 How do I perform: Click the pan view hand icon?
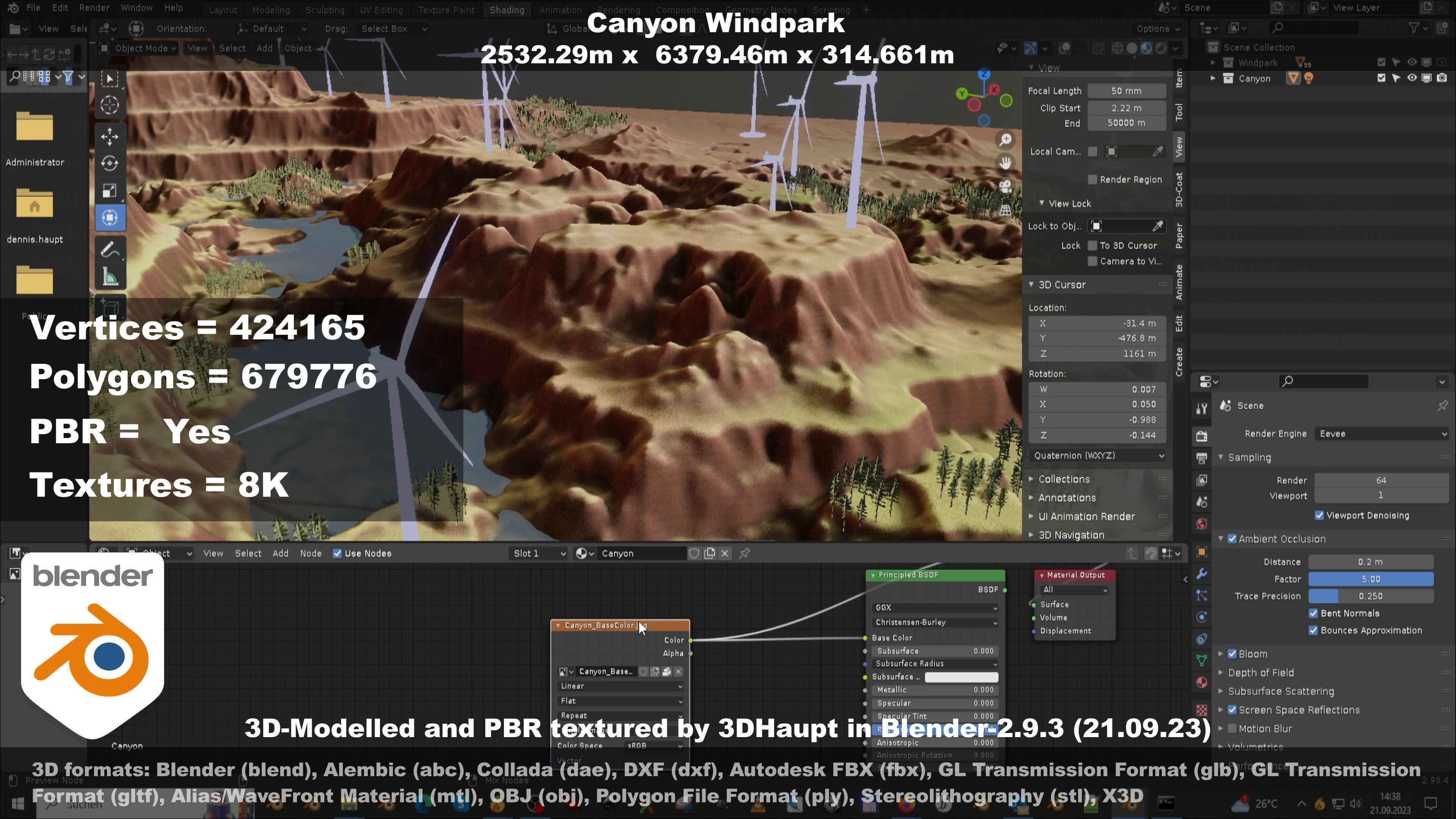point(1005,163)
